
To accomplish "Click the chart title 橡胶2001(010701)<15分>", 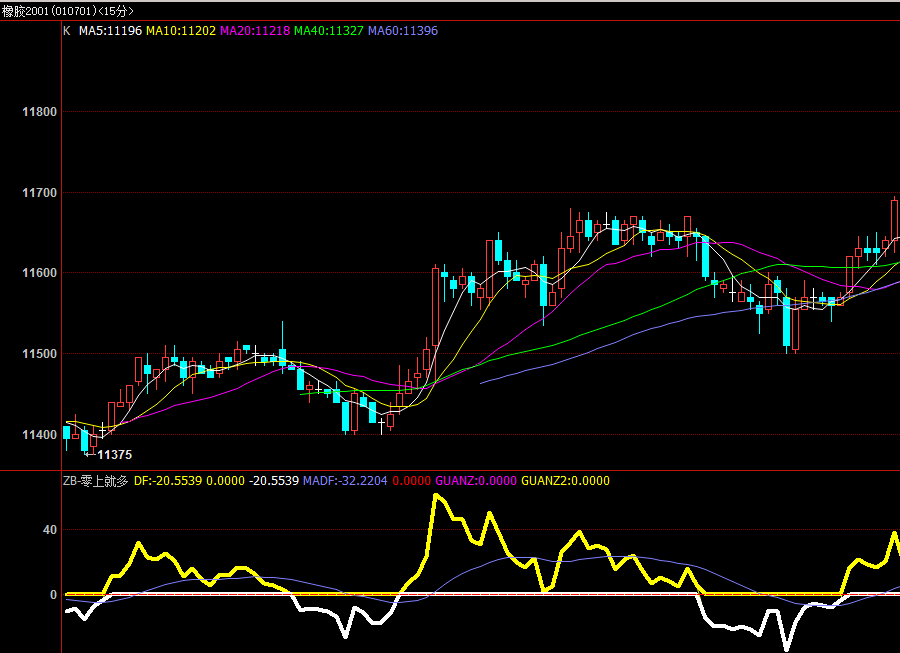I will (x=68, y=11).
